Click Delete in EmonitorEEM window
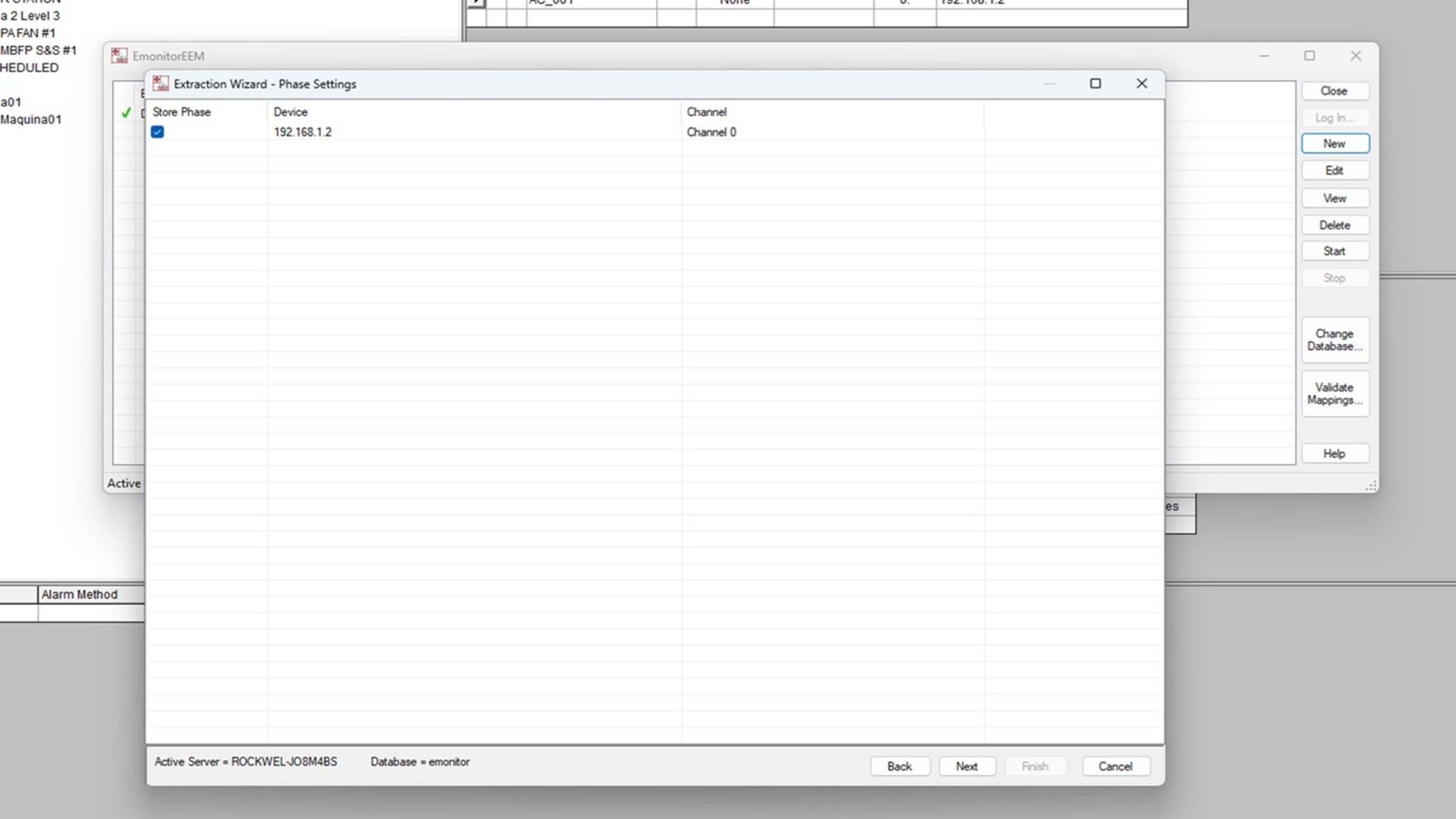Image resolution: width=1456 pixels, height=819 pixels. 1335,225
